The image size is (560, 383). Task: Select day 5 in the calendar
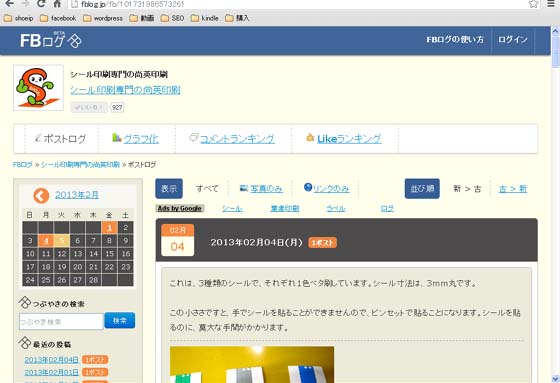tap(61, 240)
